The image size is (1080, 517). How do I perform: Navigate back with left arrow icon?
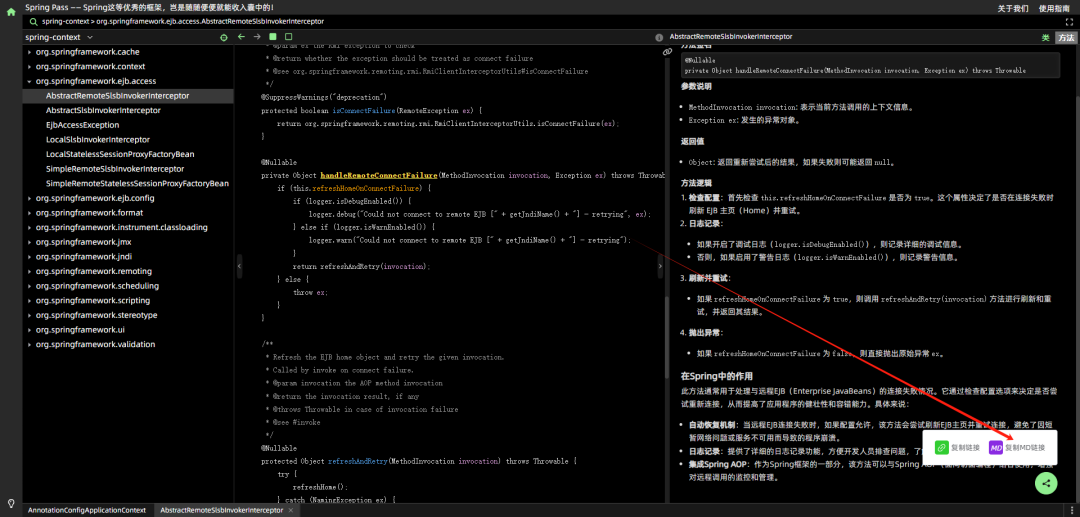pyautogui.click(x=240, y=36)
